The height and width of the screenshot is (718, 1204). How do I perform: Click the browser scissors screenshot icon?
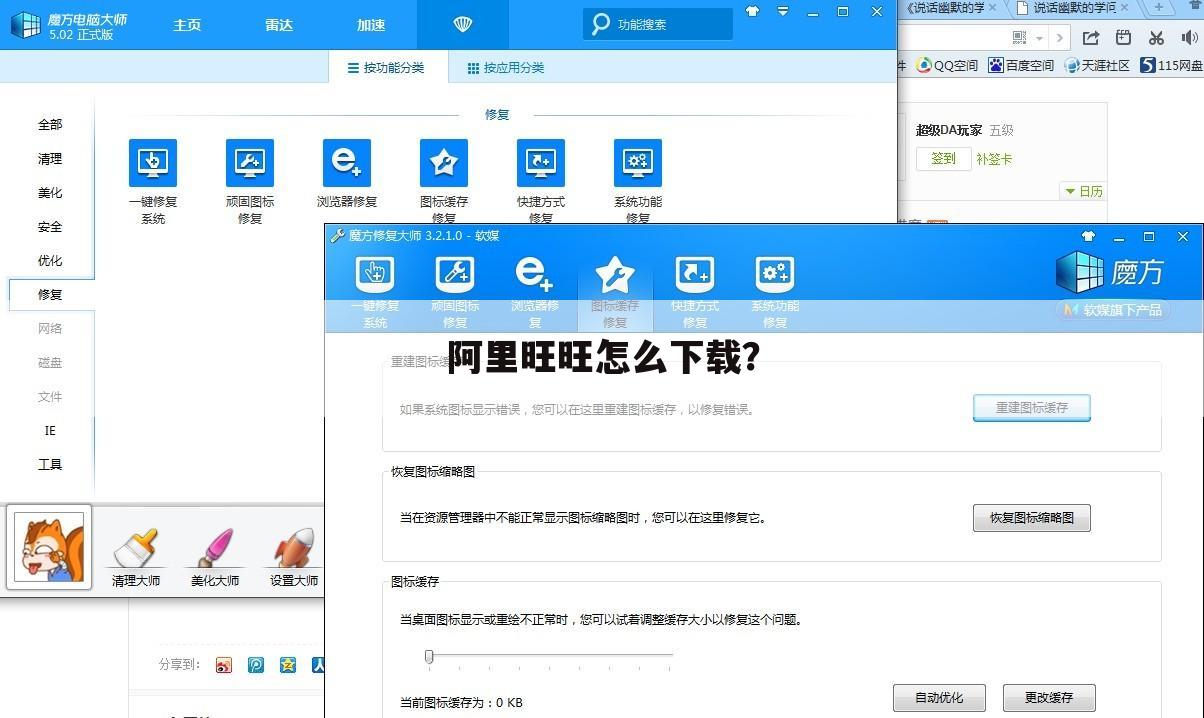[1156, 38]
